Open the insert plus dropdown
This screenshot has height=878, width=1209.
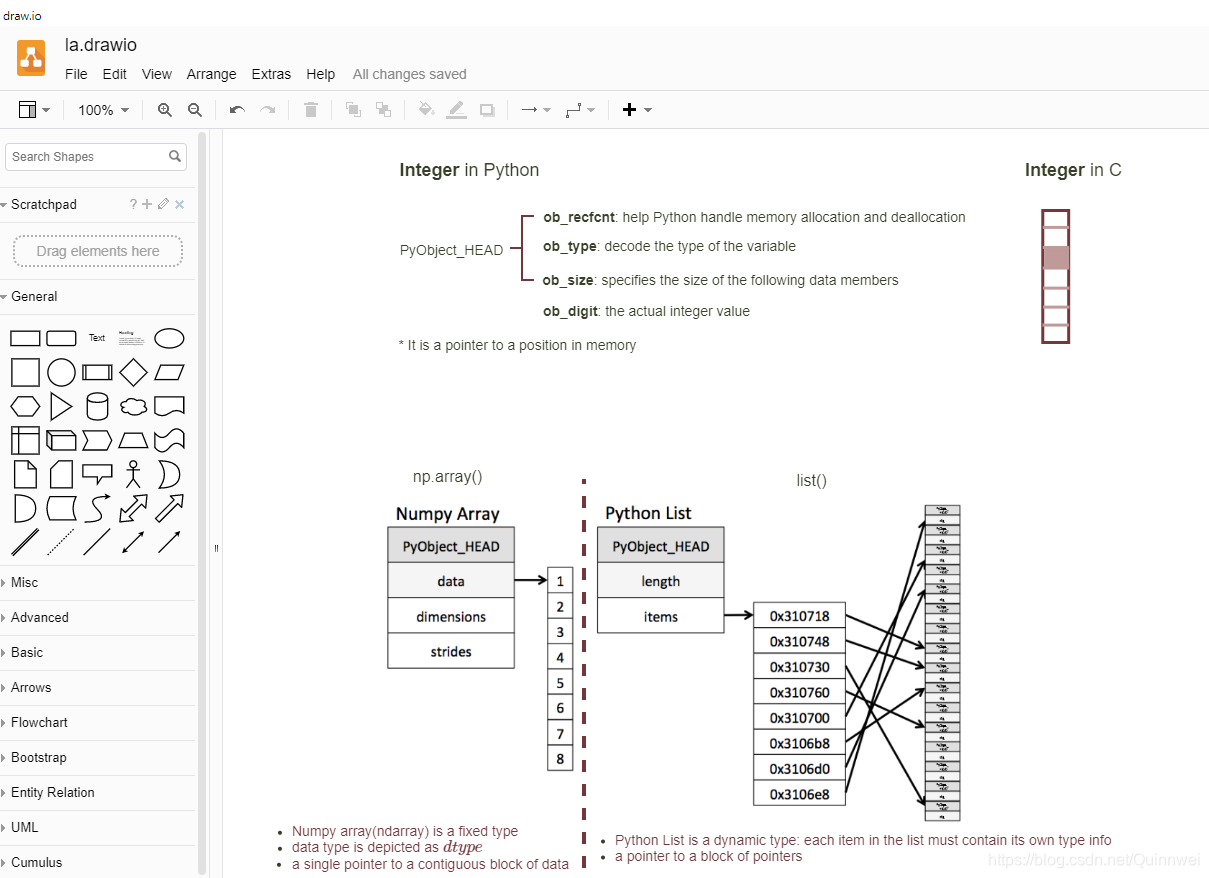pos(637,110)
